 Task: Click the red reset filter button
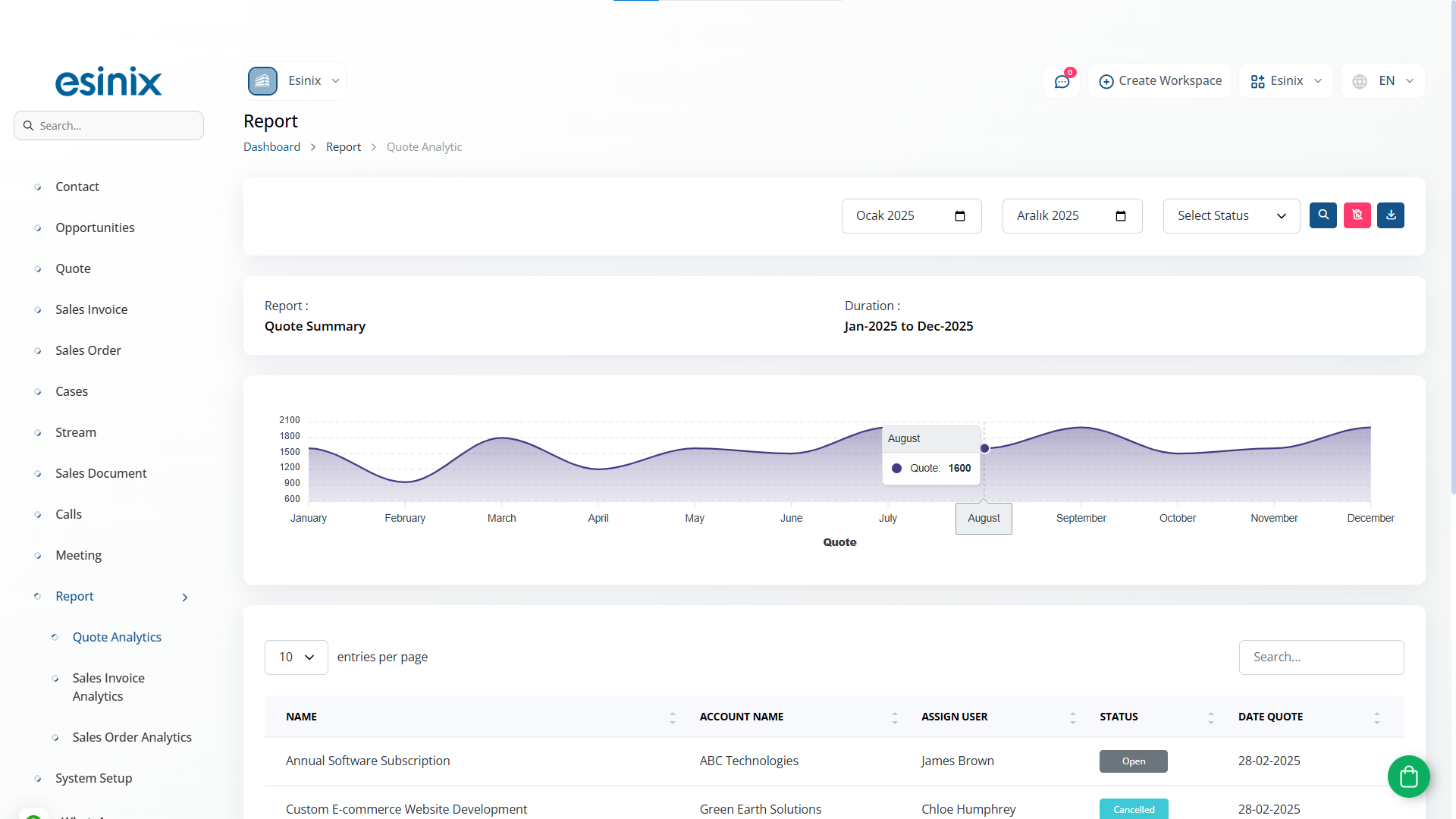(x=1357, y=215)
